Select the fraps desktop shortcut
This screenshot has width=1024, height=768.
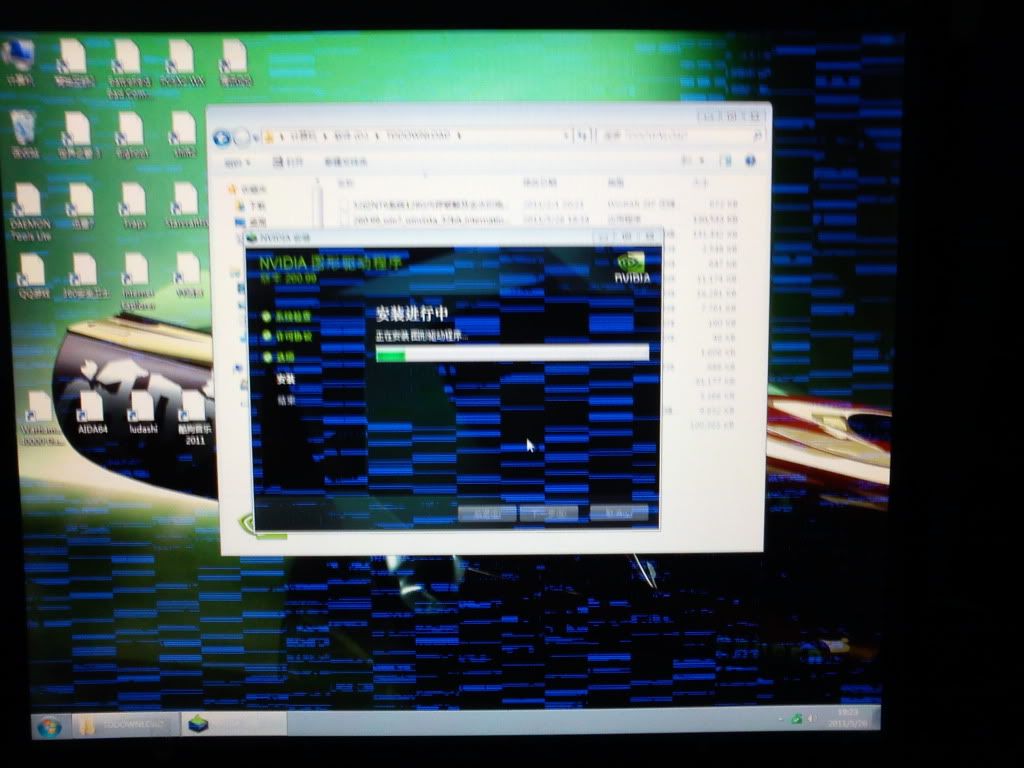coord(133,206)
